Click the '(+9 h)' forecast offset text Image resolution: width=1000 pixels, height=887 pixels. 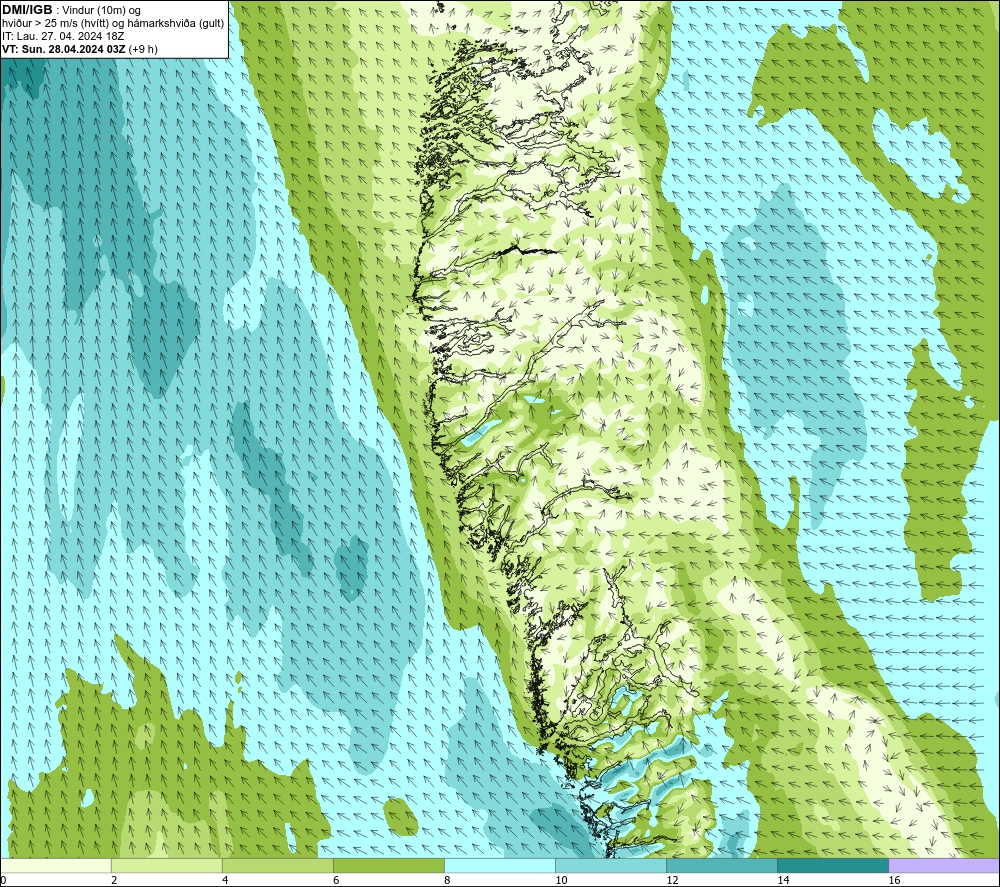[143, 49]
